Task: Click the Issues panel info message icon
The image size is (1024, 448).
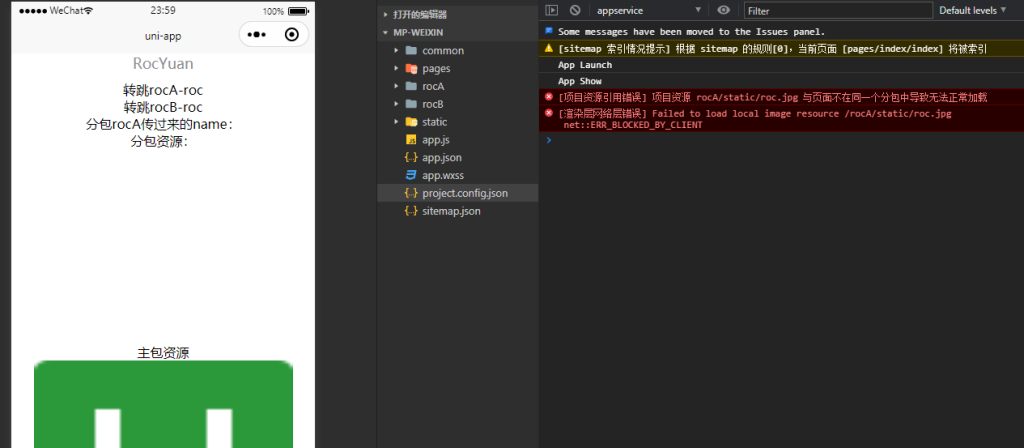Action: pos(549,31)
